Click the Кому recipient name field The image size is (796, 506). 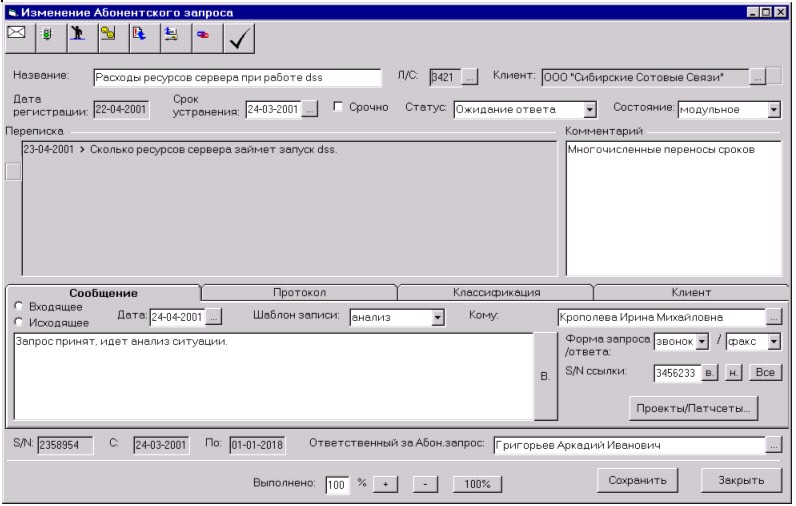(661, 317)
